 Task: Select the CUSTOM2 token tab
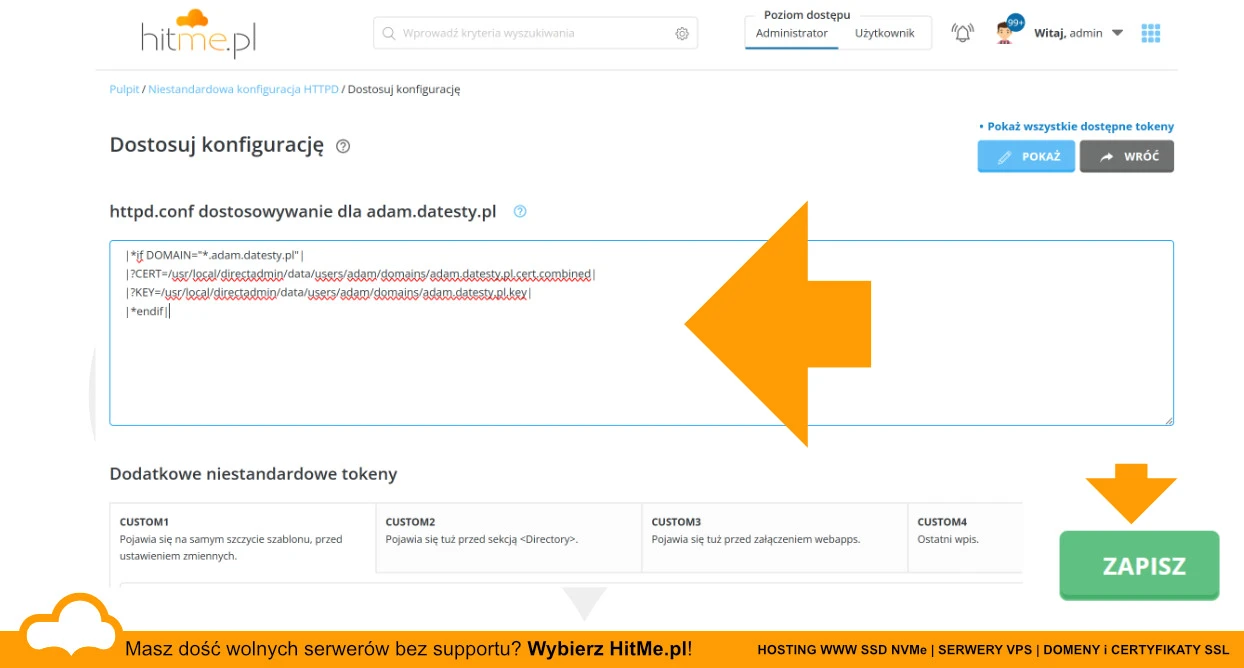tap(509, 538)
